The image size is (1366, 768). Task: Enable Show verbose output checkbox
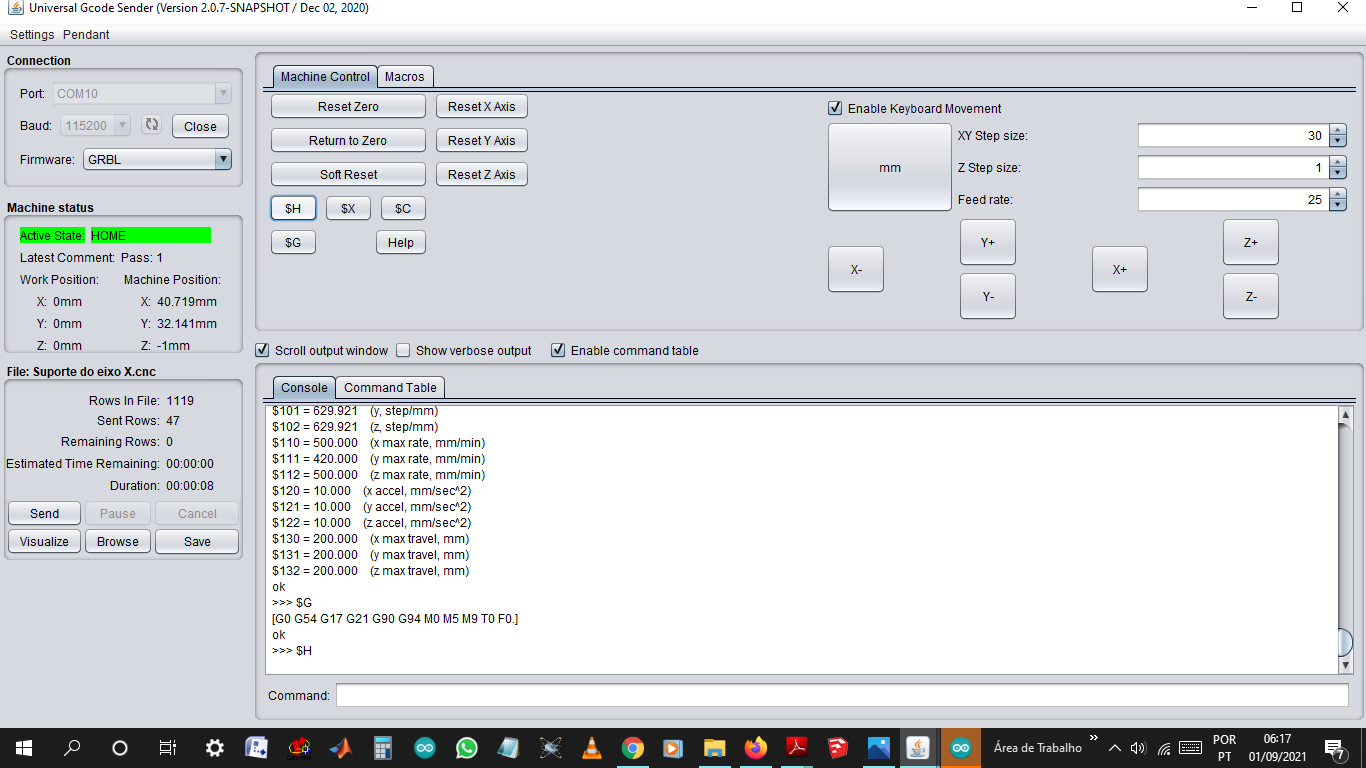pos(403,350)
